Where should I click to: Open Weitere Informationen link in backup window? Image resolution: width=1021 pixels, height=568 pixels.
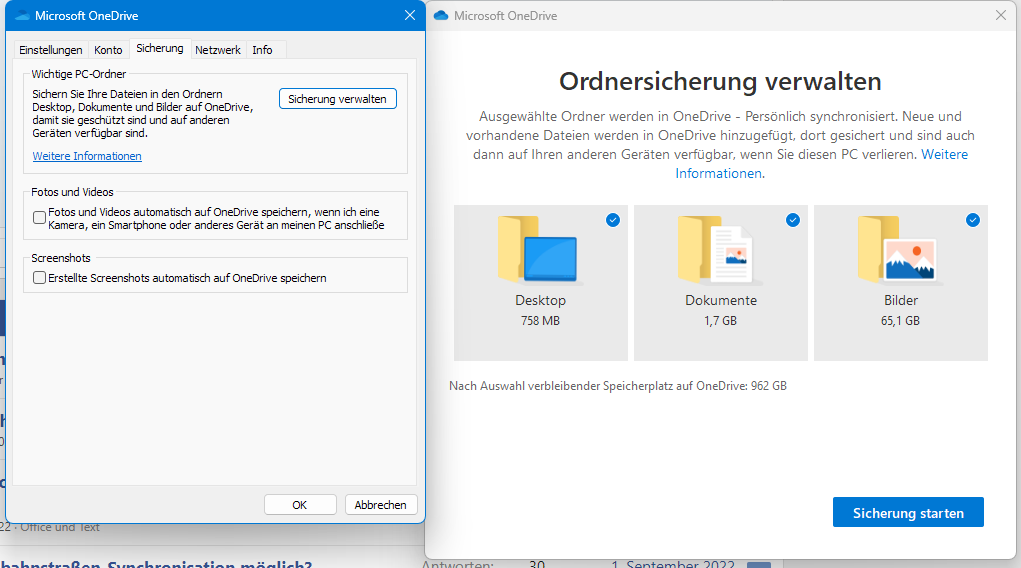click(x=944, y=154)
